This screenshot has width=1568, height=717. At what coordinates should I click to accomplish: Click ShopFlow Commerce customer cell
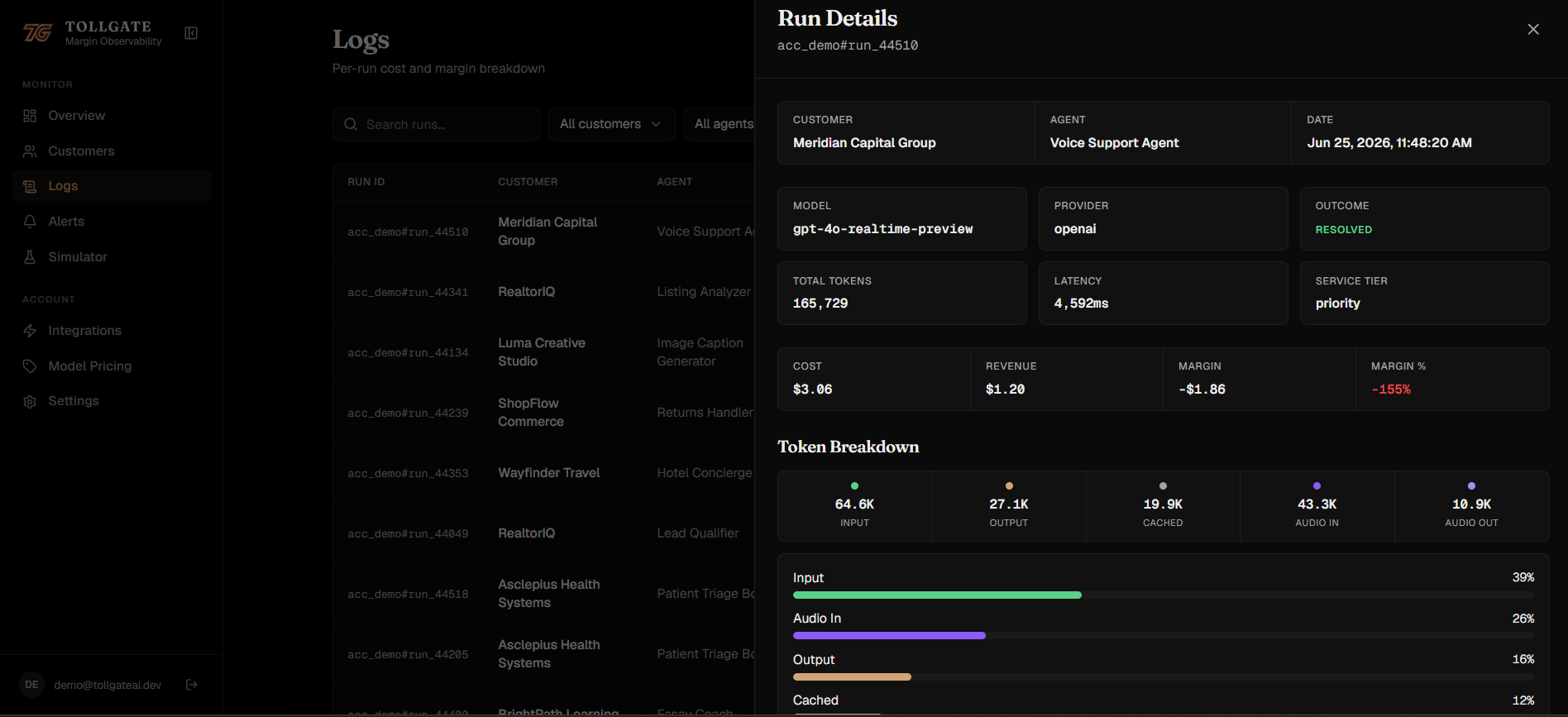pyautogui.click(x=531, y=413)
